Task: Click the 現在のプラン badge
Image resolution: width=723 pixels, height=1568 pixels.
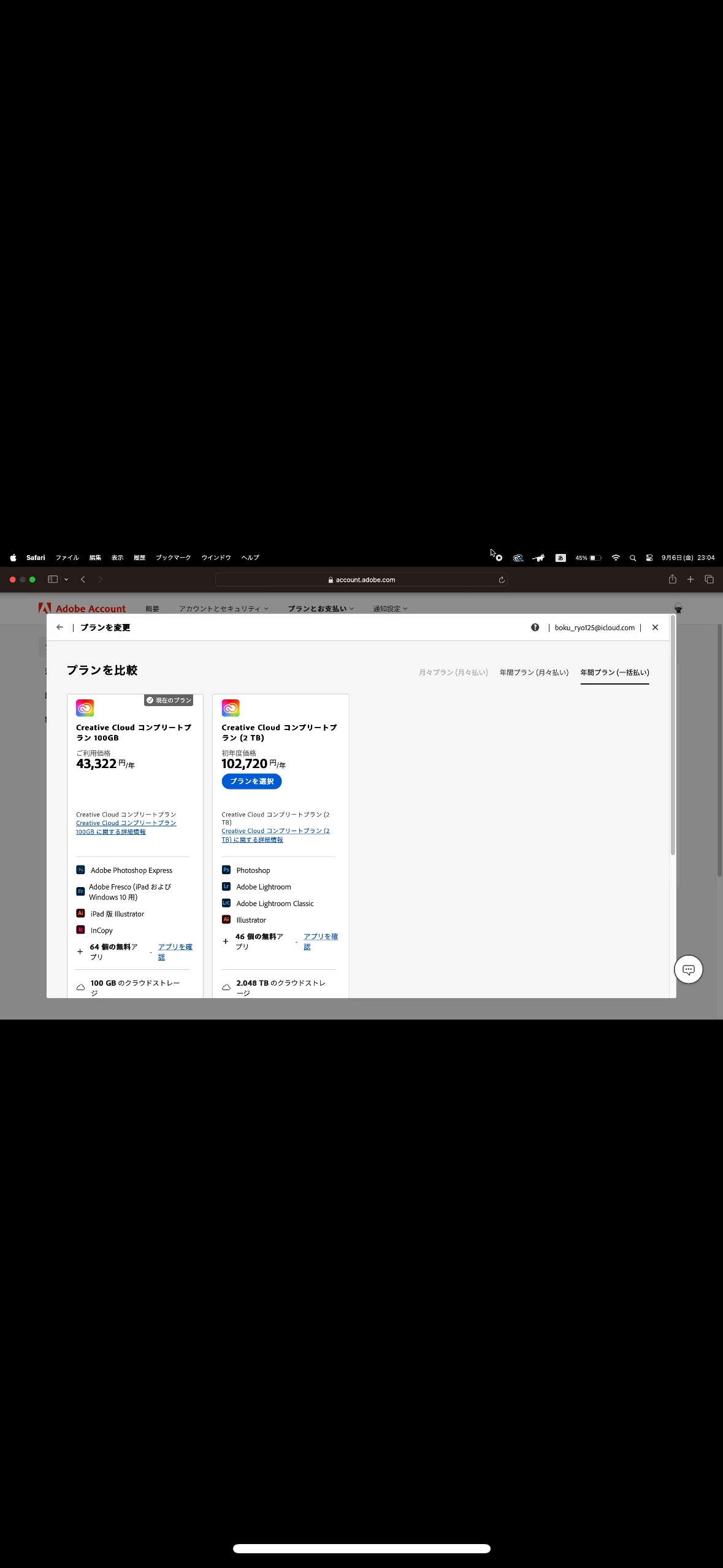Action: point(169,700)
